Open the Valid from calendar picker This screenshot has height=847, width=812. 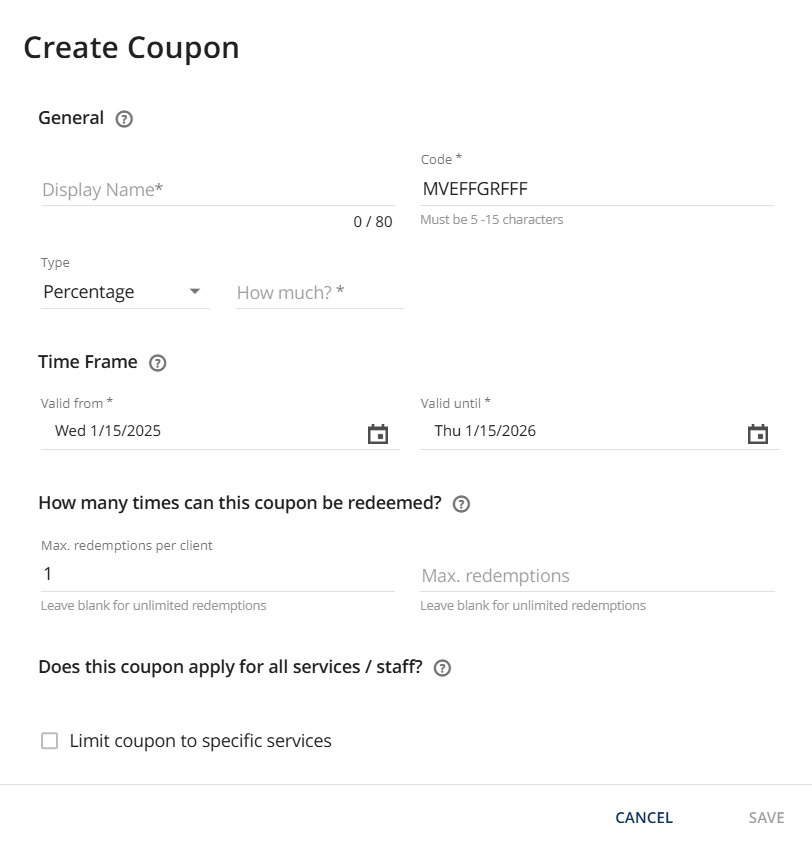pos(377,434)
